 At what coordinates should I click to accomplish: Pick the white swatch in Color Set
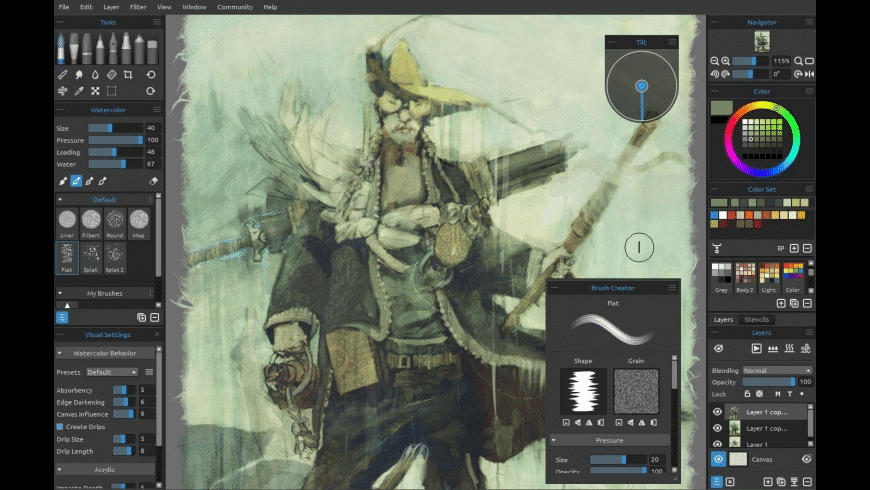coord(723,215)
